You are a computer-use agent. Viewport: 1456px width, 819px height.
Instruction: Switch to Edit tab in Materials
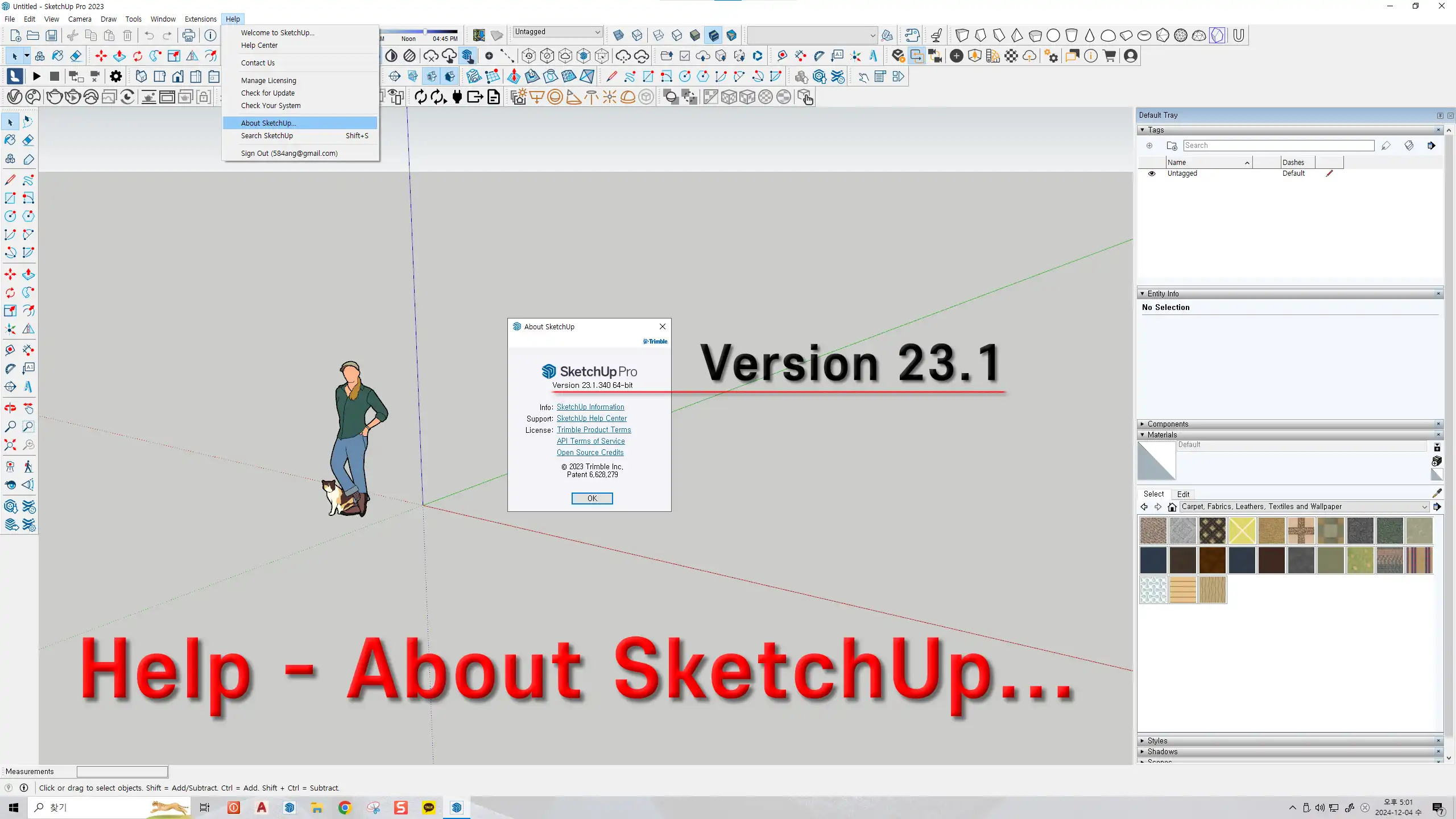pyautogui.click(x=1183, y=494)
